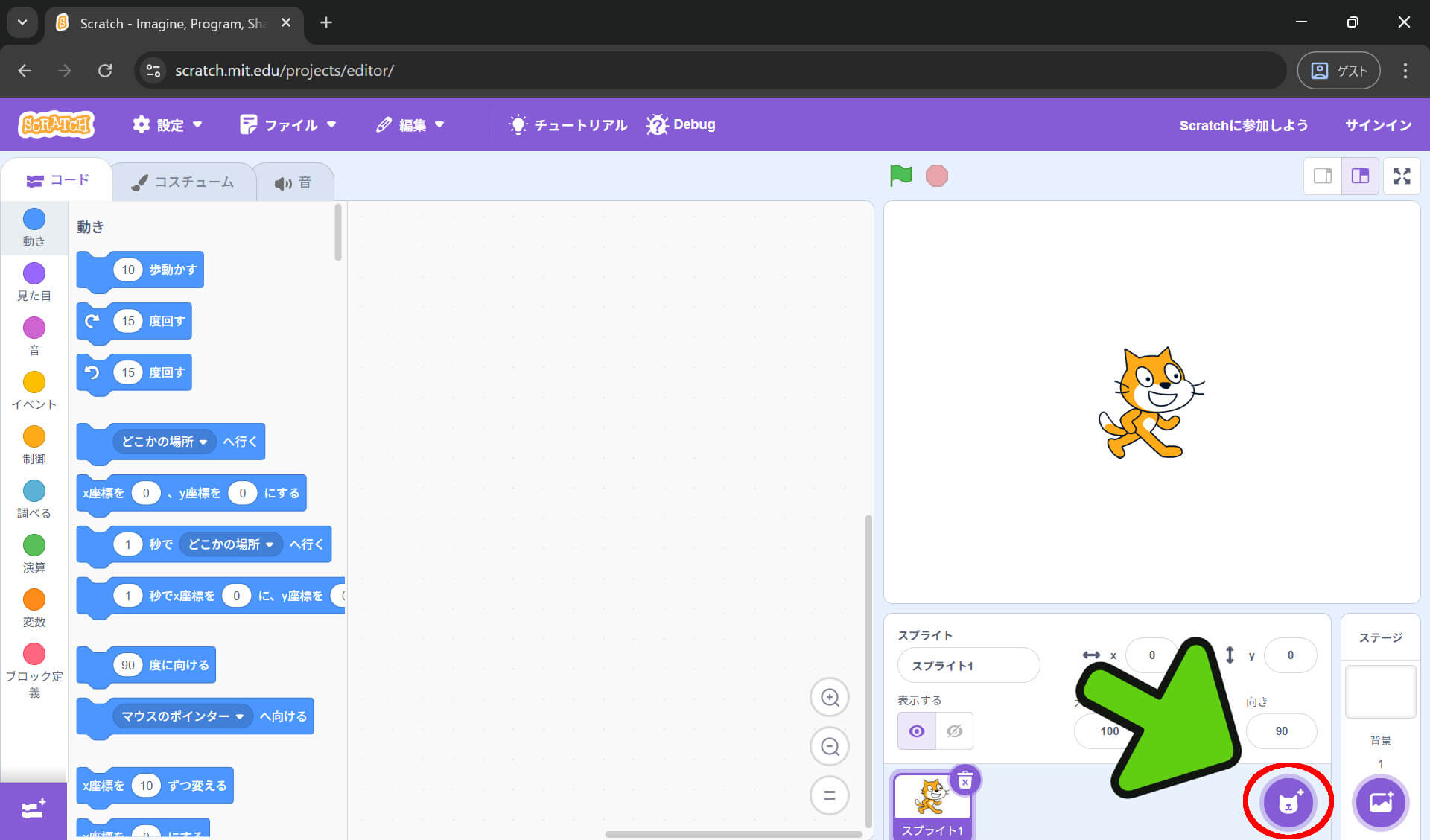Enter fullscreen stage mode

click(1402, 176)
